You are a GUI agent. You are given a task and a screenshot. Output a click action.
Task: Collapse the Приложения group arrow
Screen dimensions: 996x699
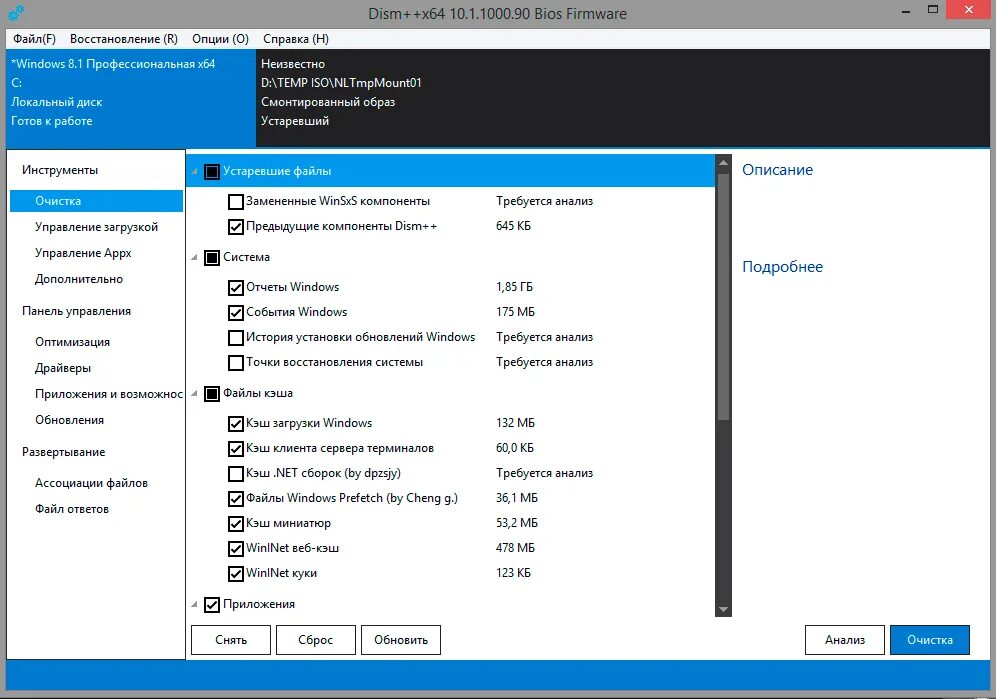194,604
